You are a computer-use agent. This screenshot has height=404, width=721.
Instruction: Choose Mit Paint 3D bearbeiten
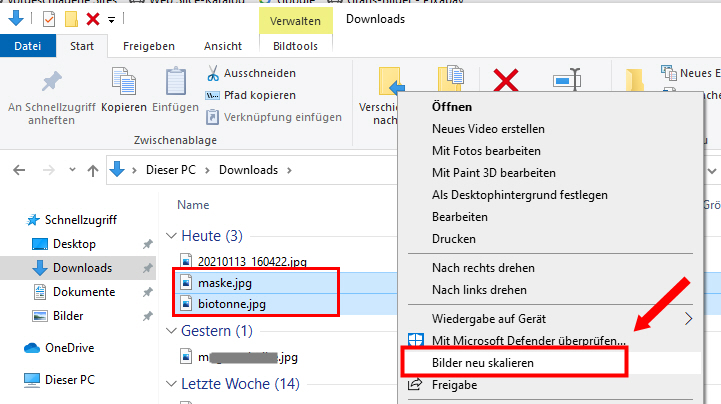click(493, 172)
